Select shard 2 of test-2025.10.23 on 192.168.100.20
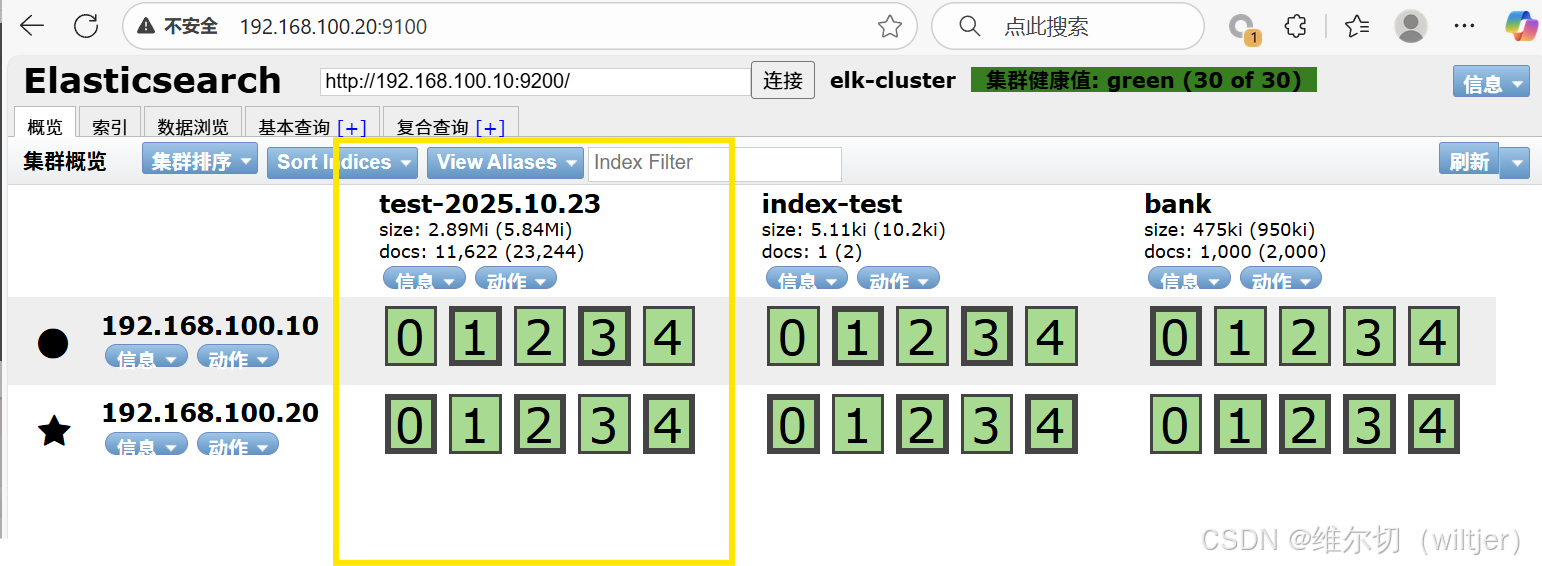The width and height of the screenshot is (1542, 566). pyautogui.click(x=538, y=424)
